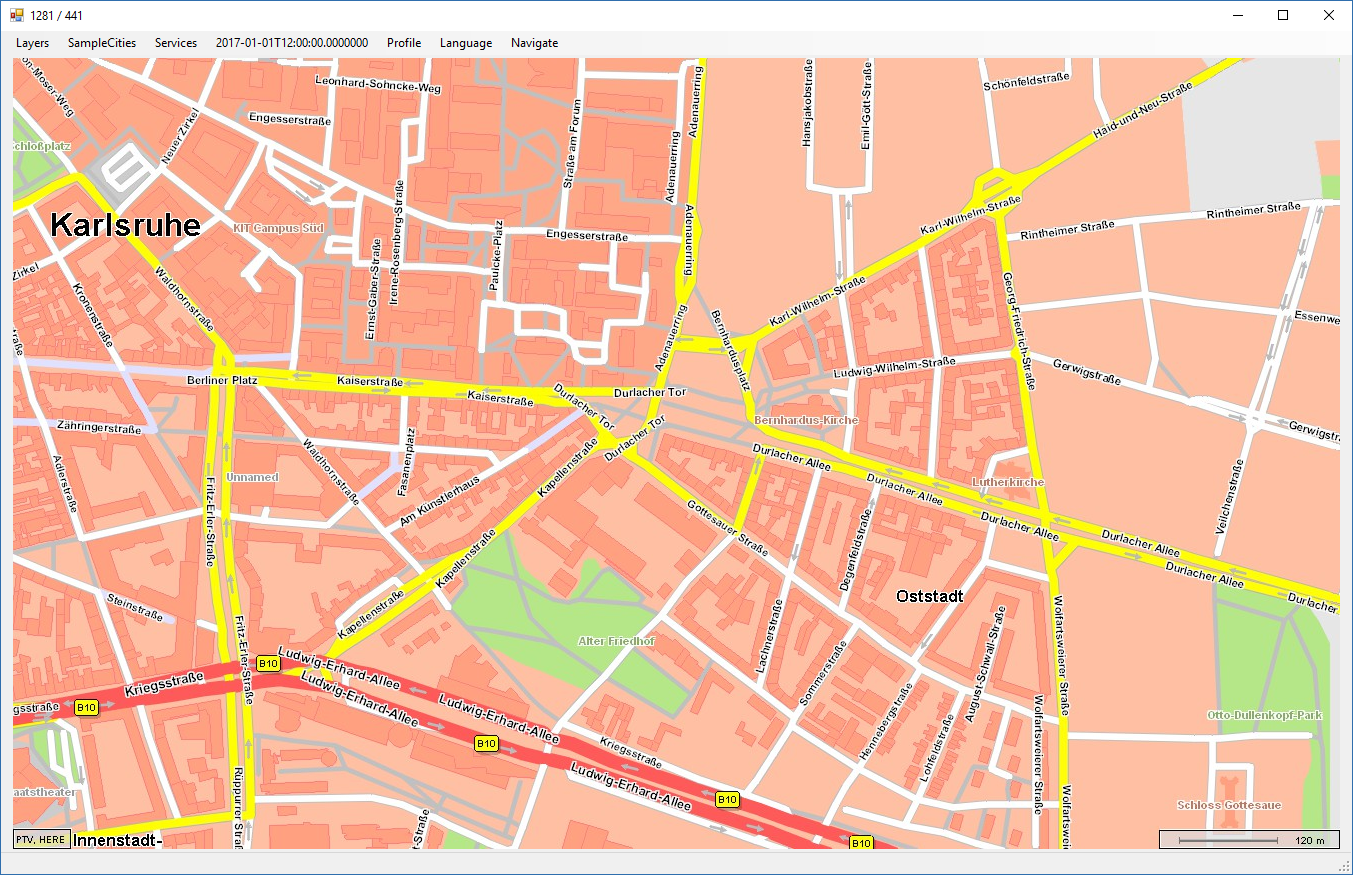Click the 120 m scale bar
Viewport: 1353px width, 875px height.
[1248, 840]
